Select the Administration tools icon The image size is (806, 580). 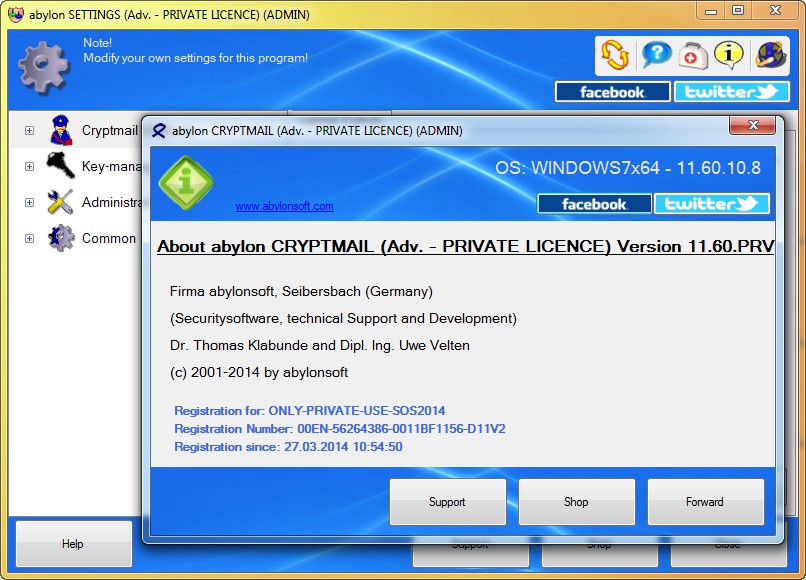(x=60, y=202)
